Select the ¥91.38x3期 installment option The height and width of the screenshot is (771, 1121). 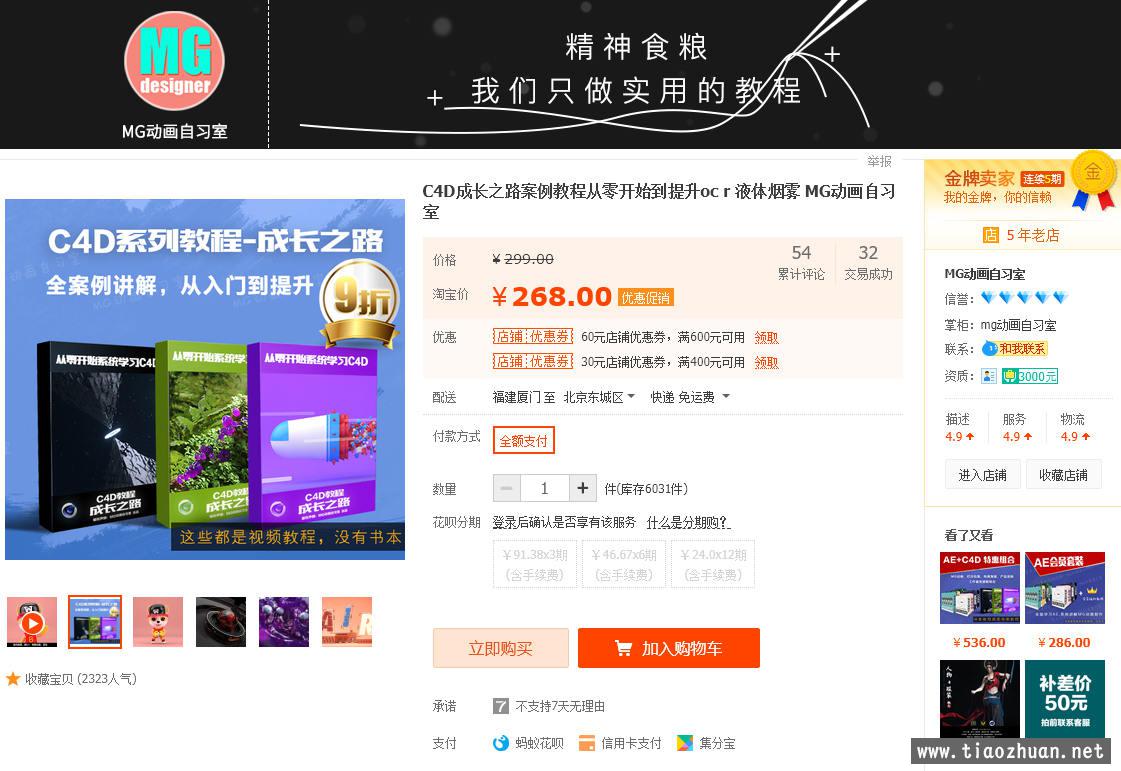pyautogui.click(x=535, y=564)
